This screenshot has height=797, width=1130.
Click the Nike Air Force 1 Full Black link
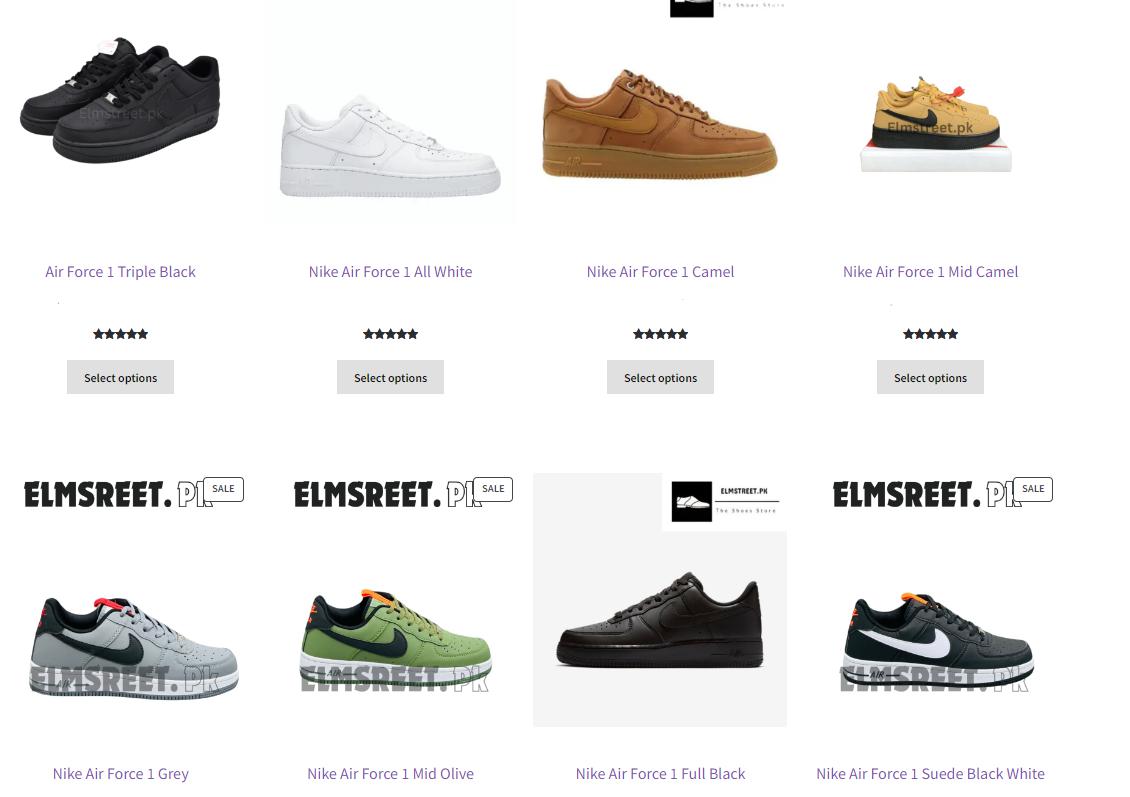[660, 774]
